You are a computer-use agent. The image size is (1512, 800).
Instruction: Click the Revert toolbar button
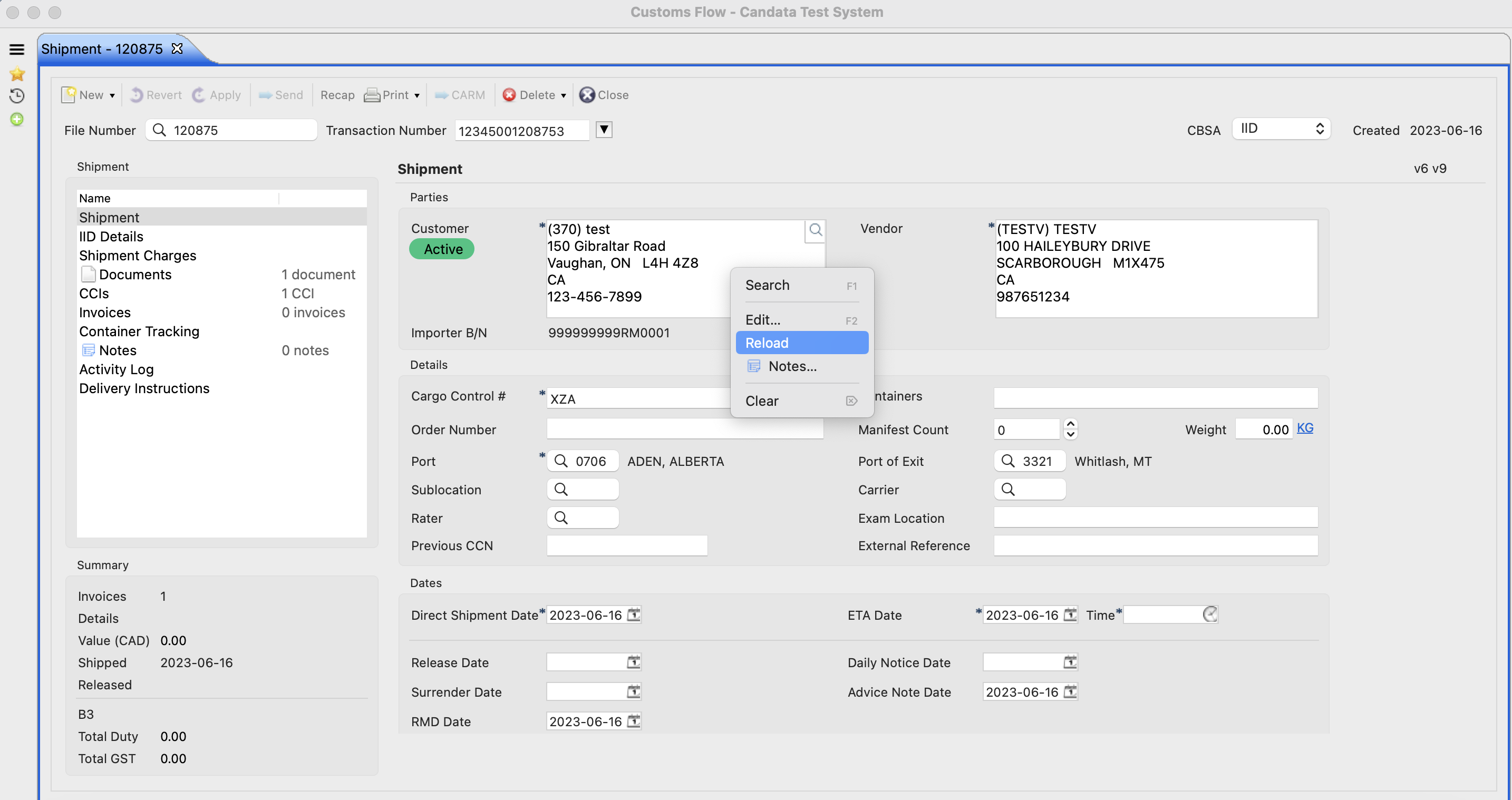click(156, 95)
